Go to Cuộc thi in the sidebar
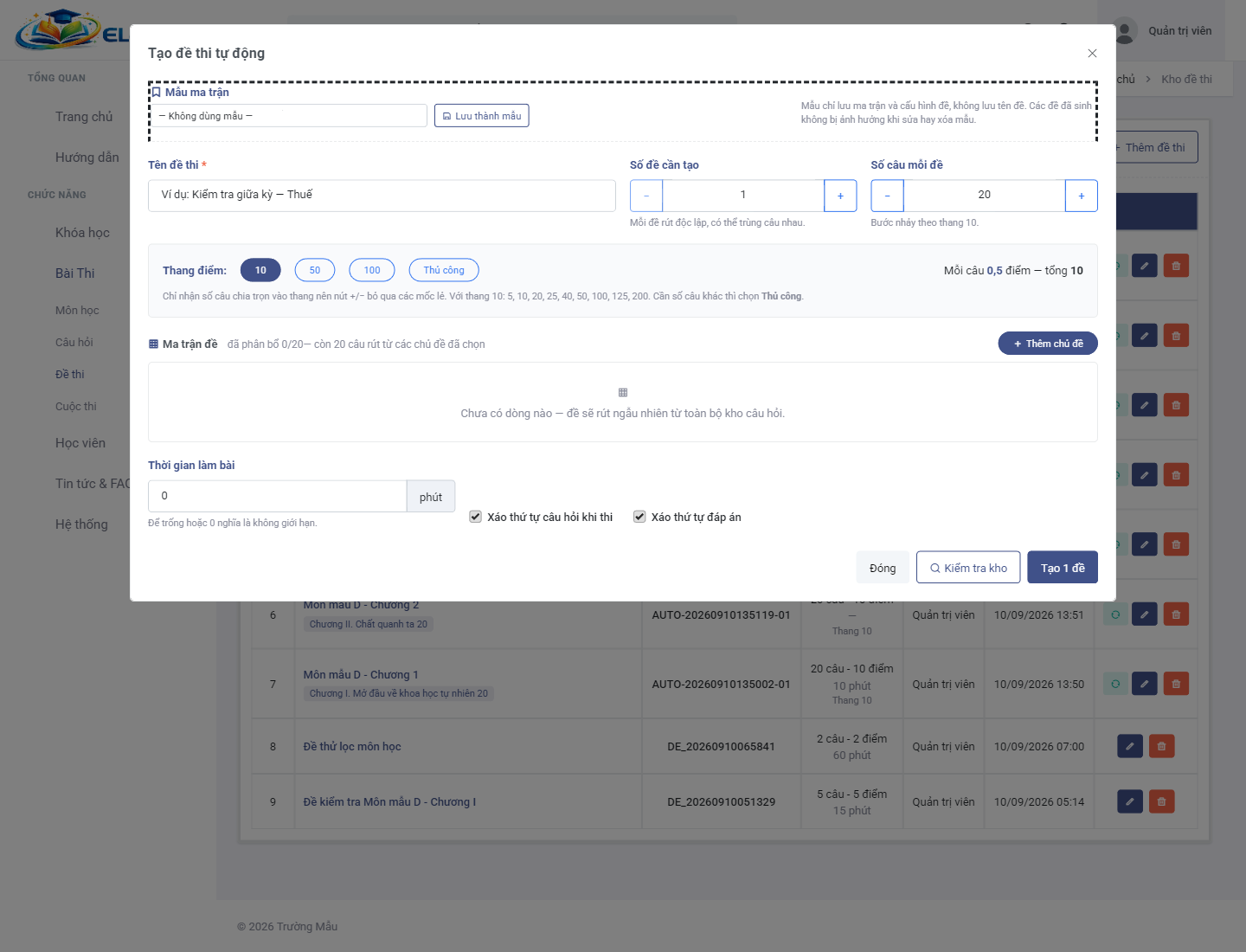Image resolution: width=1246 pixels, height=952 pixels. pos(76,407)
